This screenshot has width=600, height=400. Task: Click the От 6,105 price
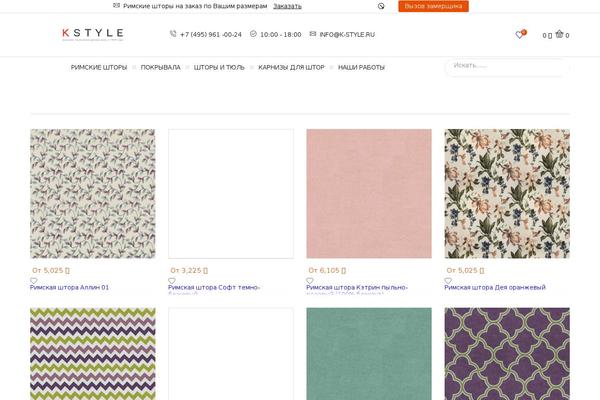click(x=327, y=270)
